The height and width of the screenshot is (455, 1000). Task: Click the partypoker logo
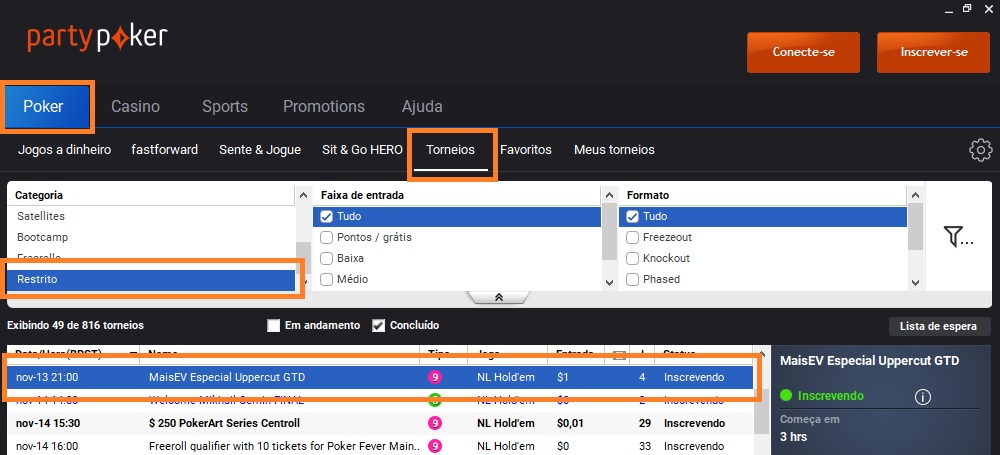(97, 38)
